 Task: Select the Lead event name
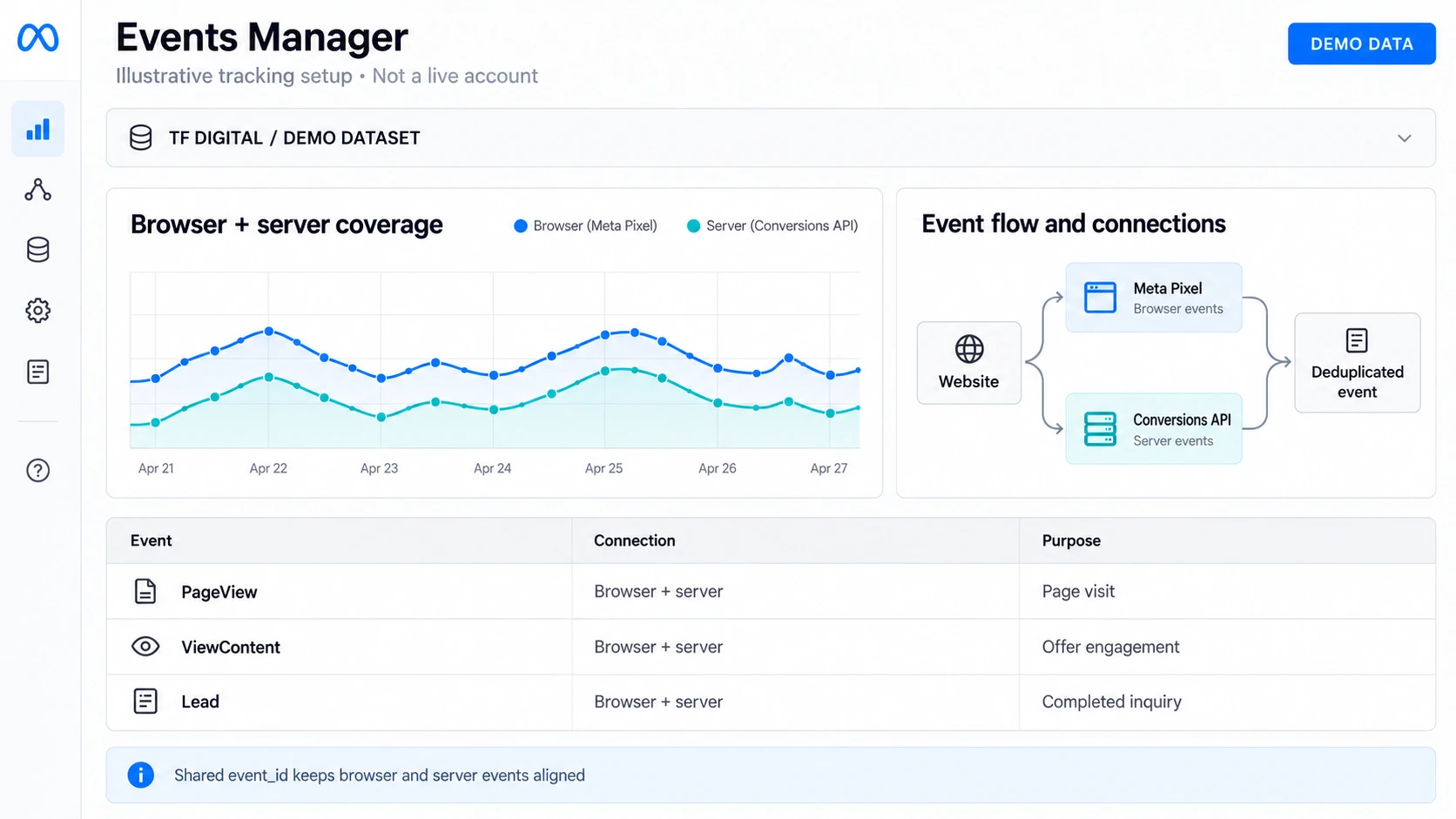pyautogui.click(x=200, y=702)
